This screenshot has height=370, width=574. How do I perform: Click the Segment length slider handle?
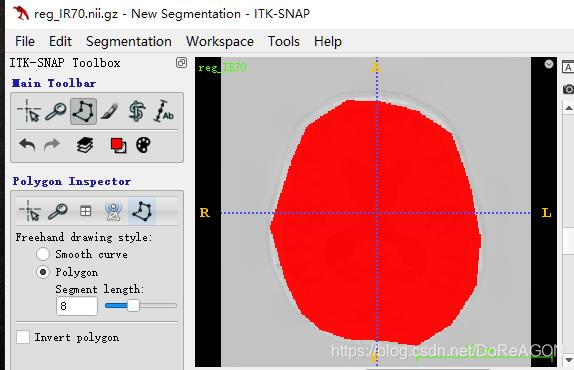pos(133,305)
